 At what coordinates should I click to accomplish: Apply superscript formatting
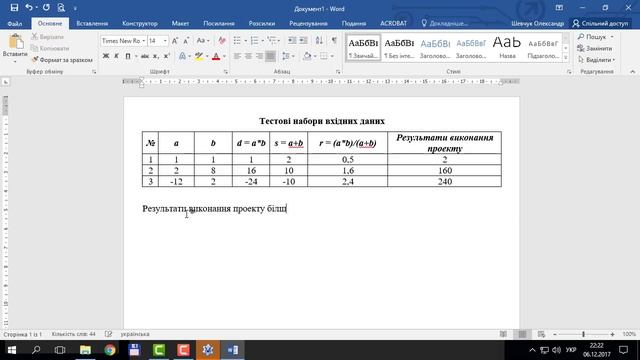coord(166,56)
